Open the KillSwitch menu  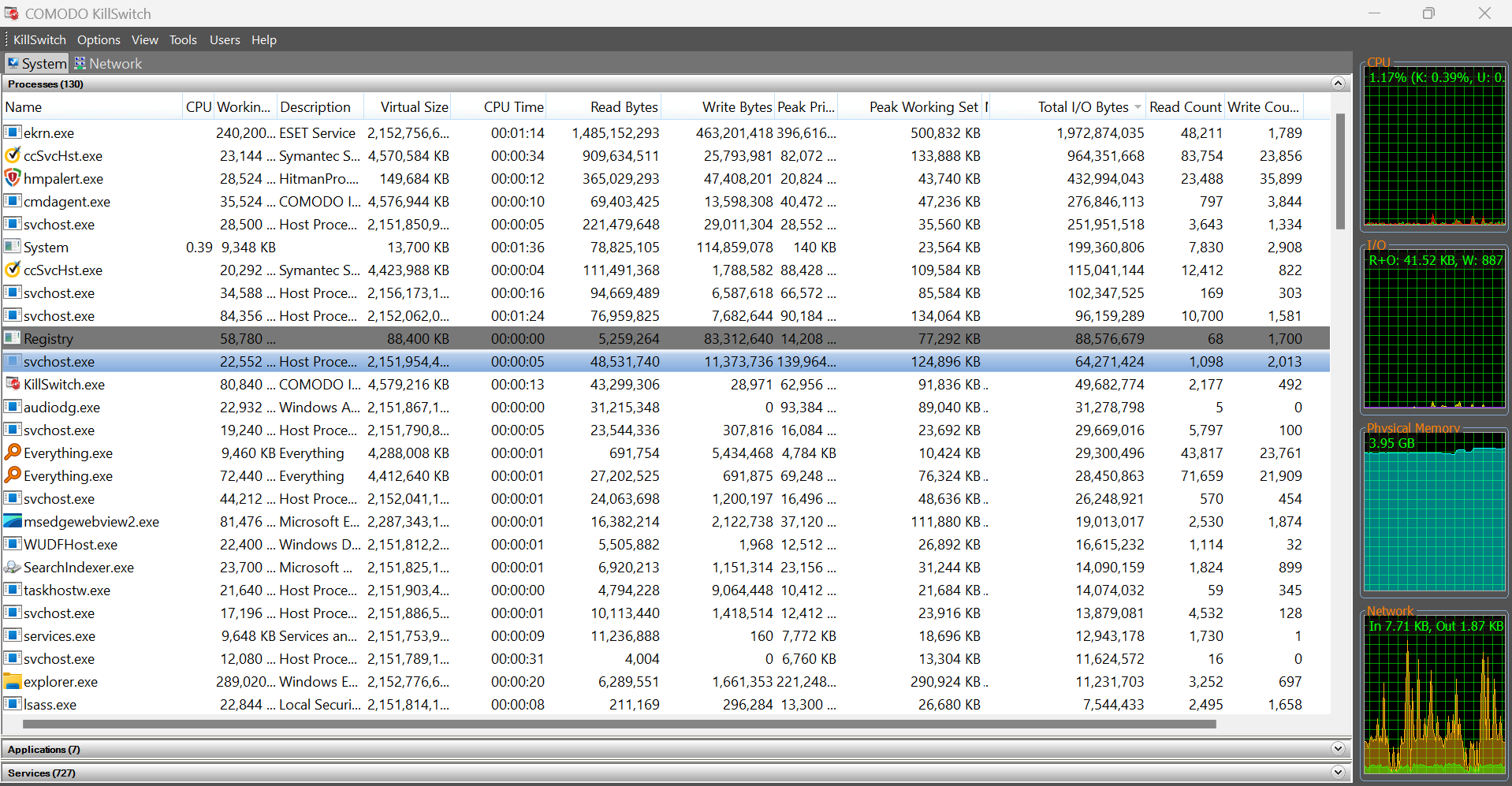(x=39, y=39)
